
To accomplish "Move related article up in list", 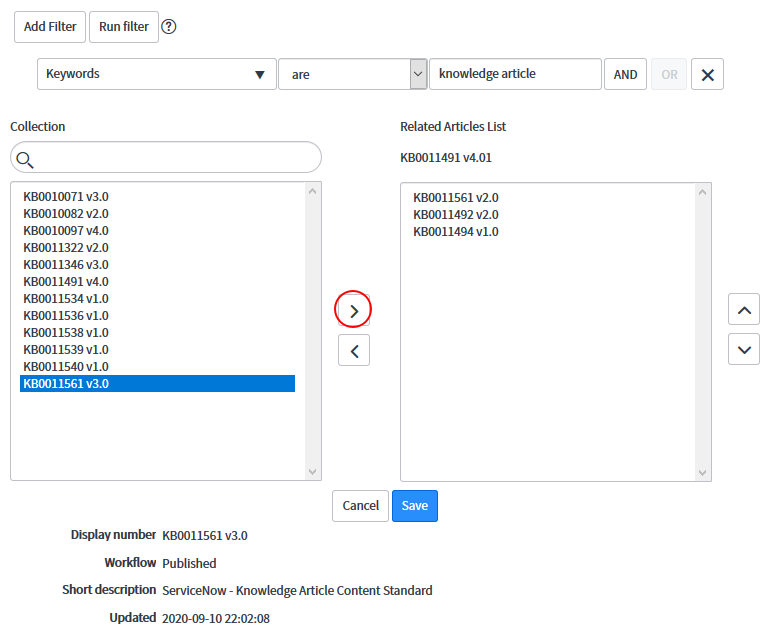I will point(743,310).
